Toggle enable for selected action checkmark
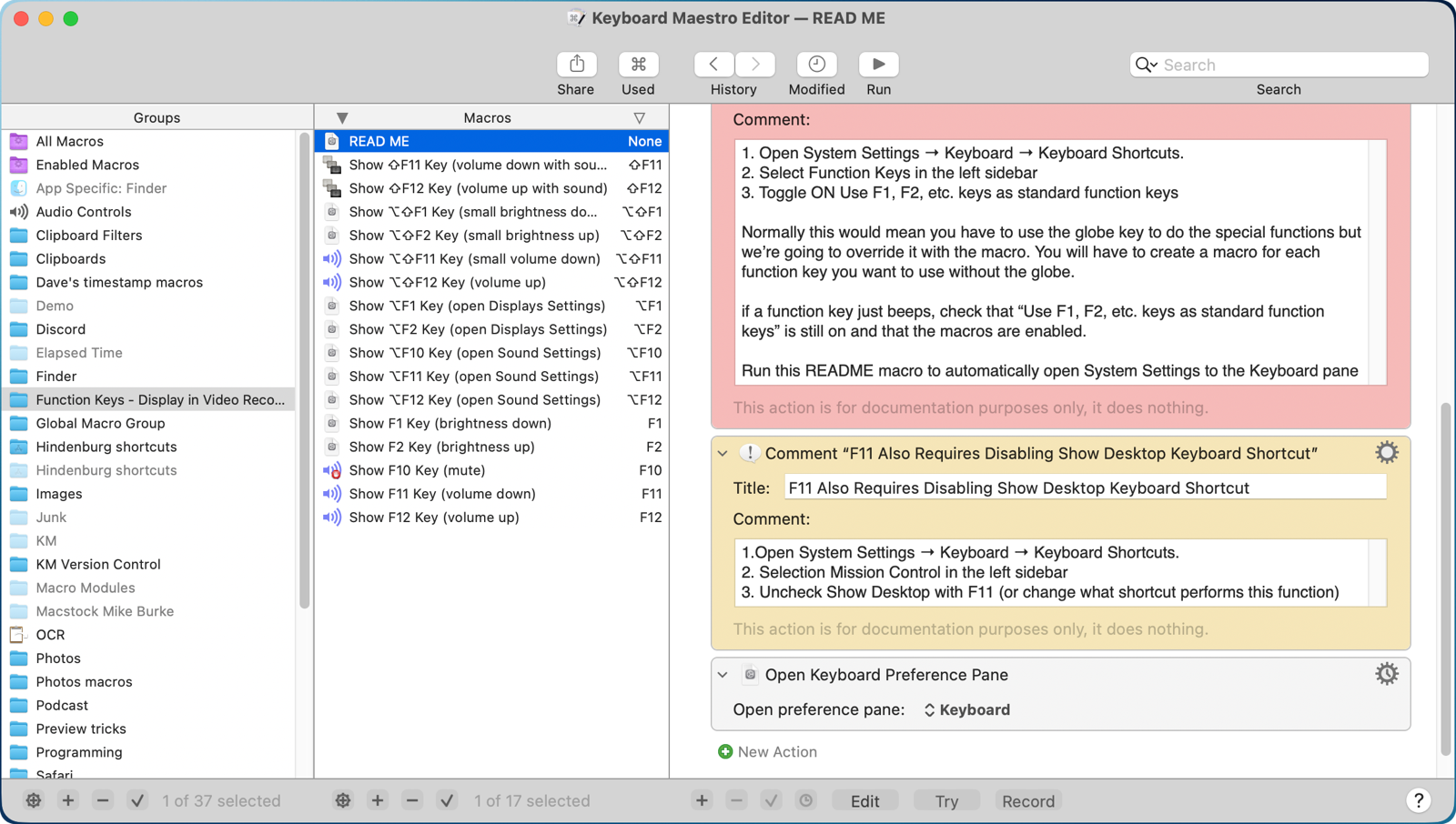This screenshot has width=1456, height=824. click(771, 800)
